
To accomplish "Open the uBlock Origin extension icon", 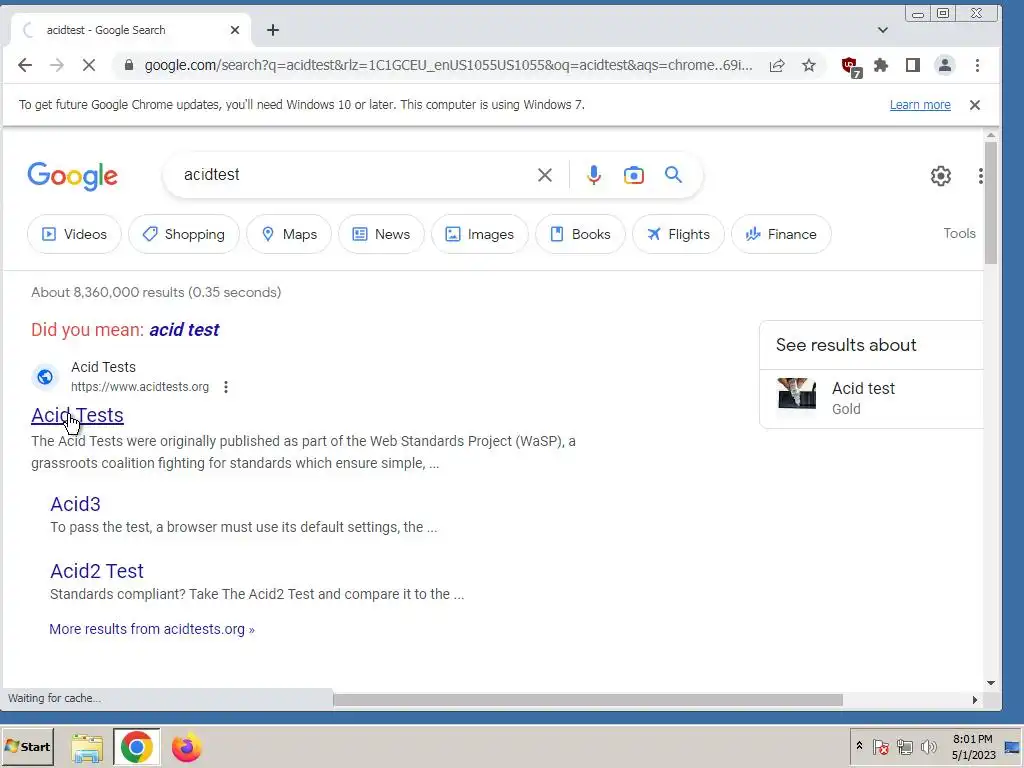I will pyautogui.click(x=851, y=67).
